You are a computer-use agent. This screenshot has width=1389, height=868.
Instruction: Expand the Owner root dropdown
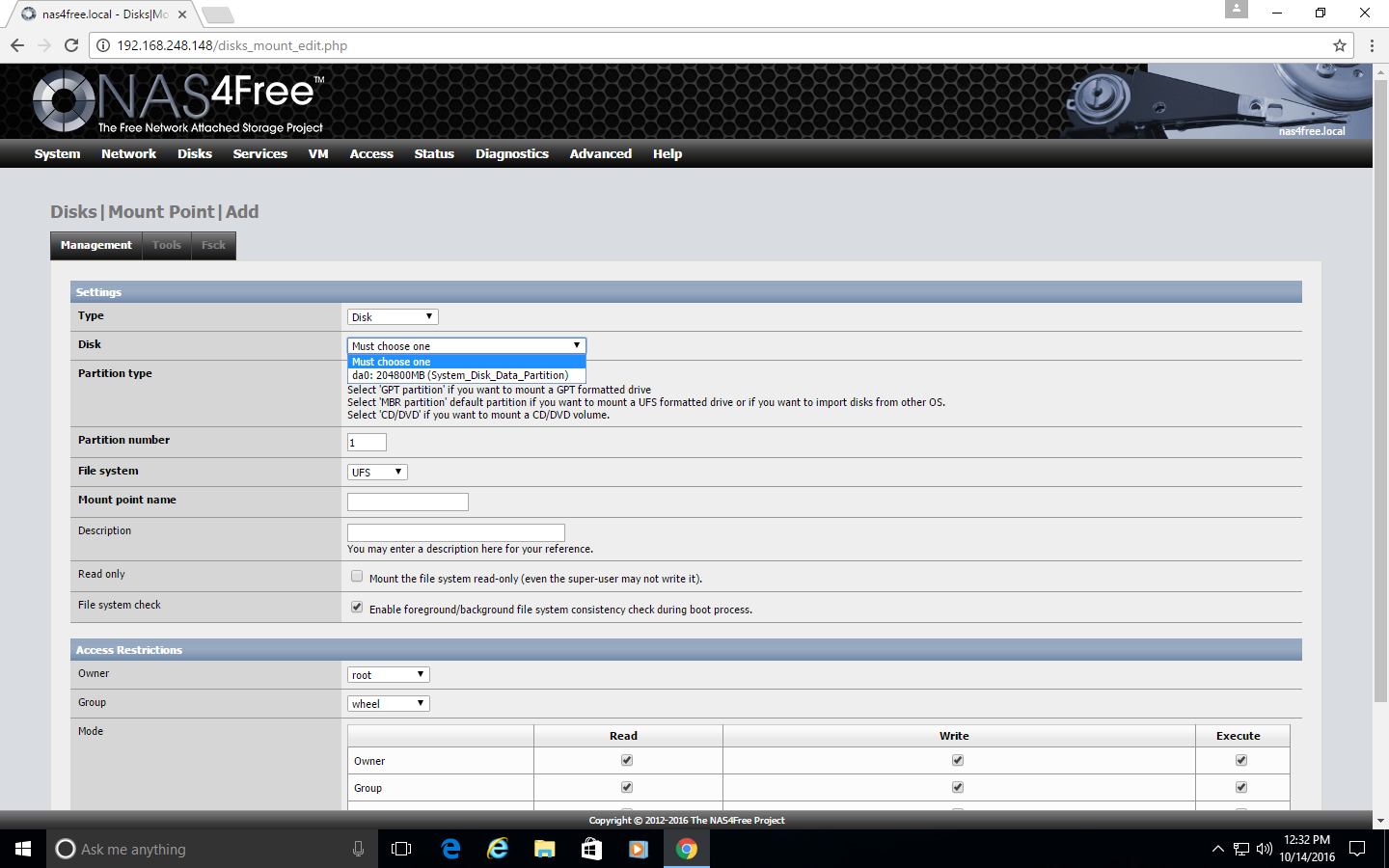point(388,674)
